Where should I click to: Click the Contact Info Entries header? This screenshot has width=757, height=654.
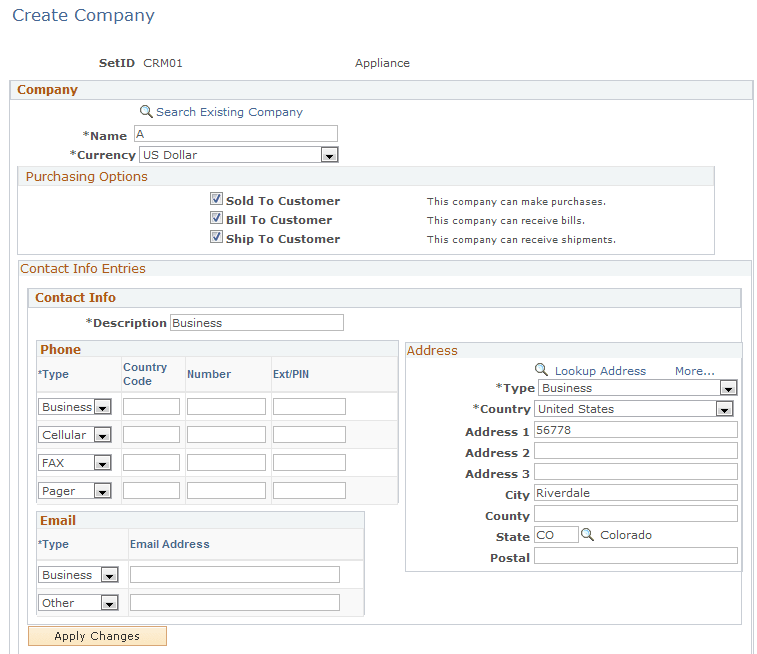coord(83,269)
